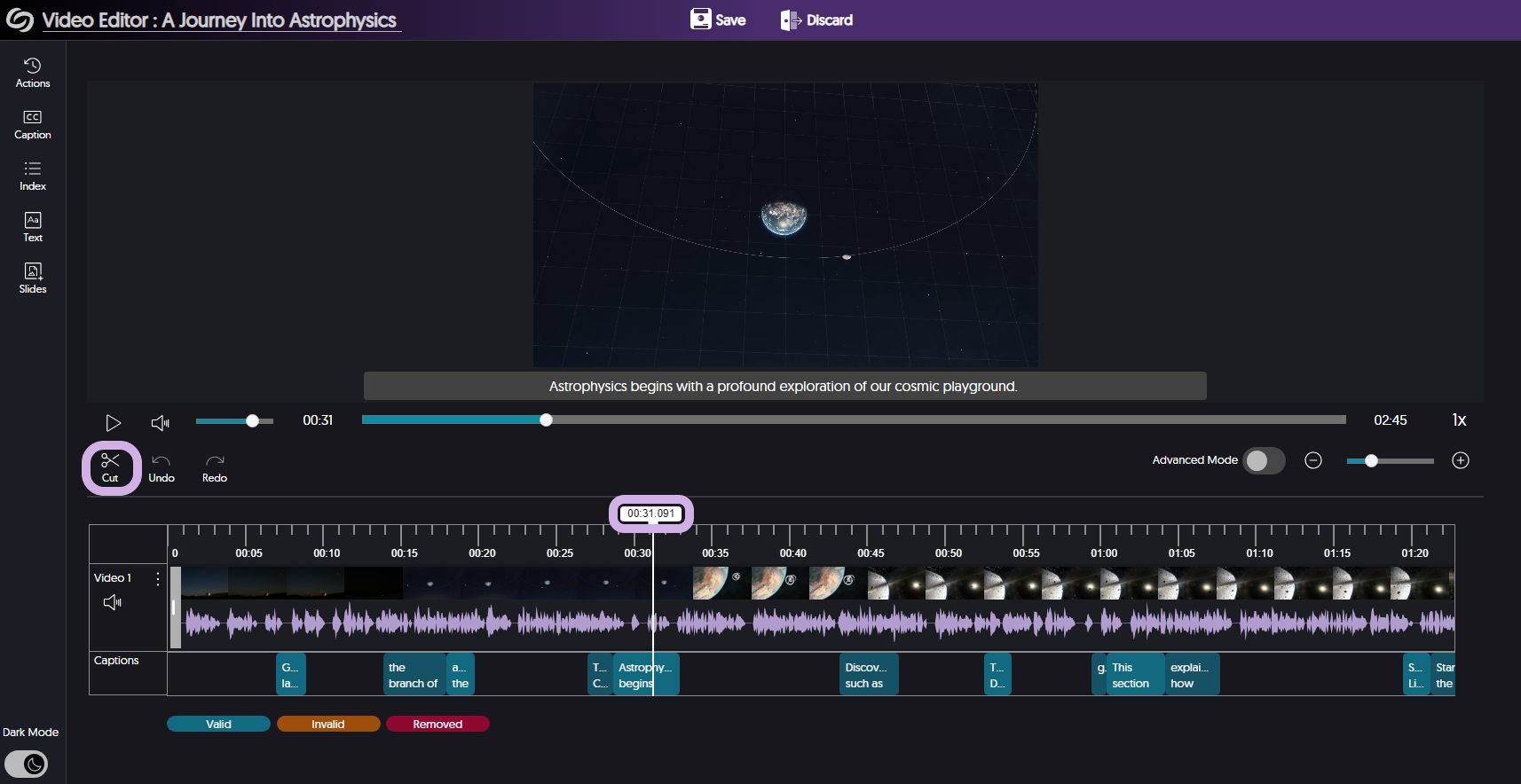Undo the last edit
1521x784 pixels.
tap(162, 467)
